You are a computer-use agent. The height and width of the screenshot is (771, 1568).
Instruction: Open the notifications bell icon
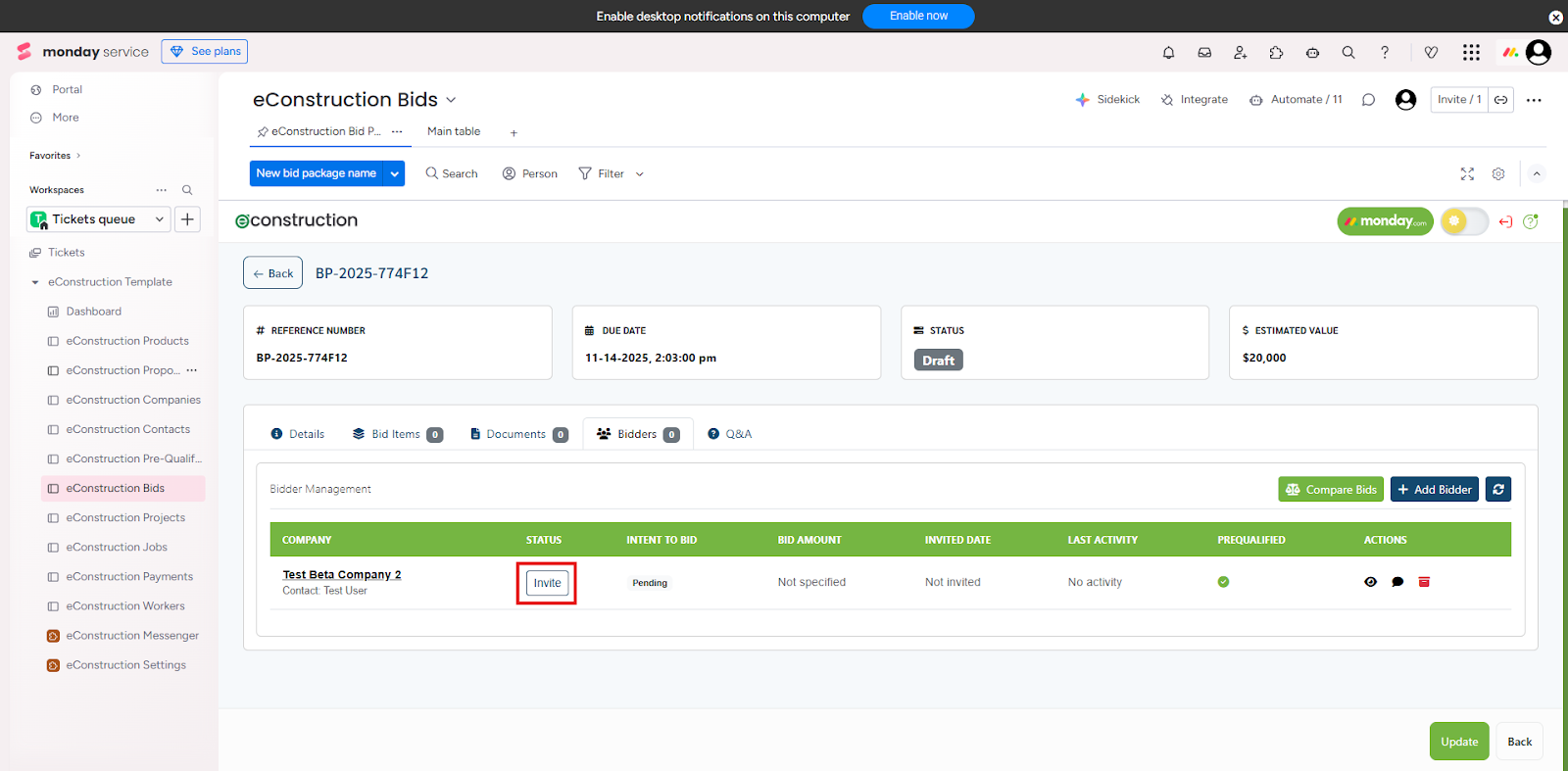[x=1168, y=53]
